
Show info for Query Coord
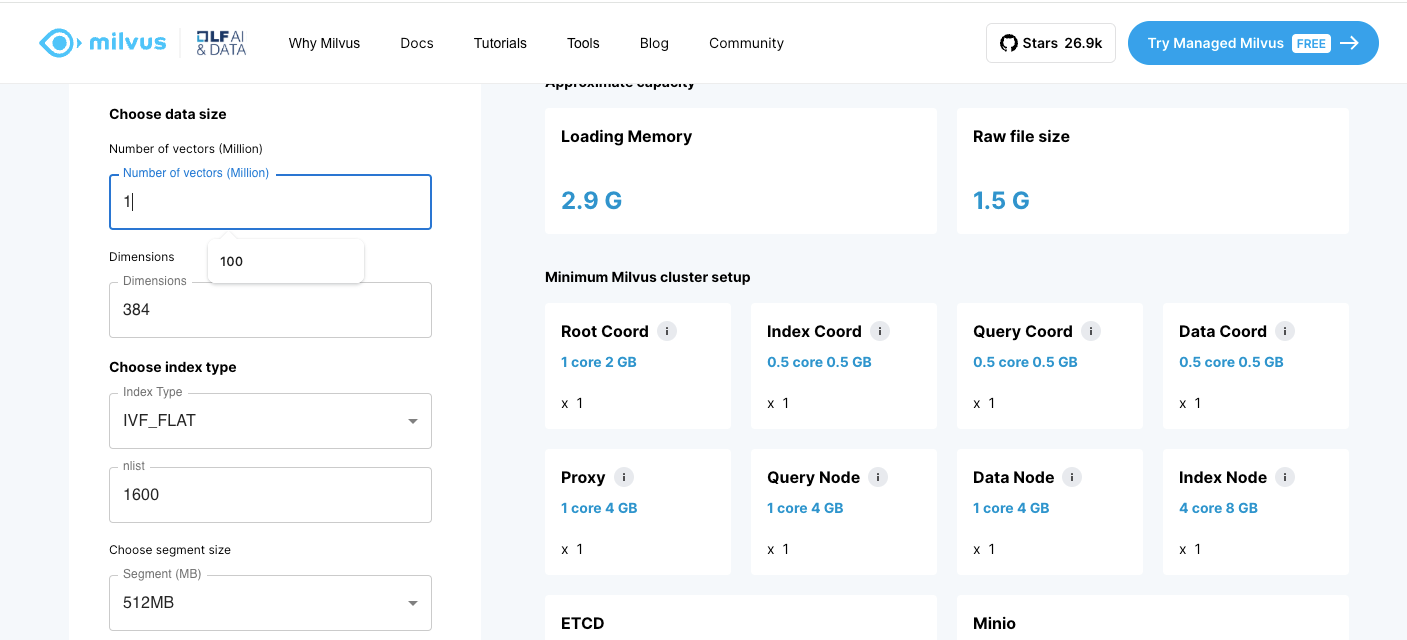coord(1091,331)
